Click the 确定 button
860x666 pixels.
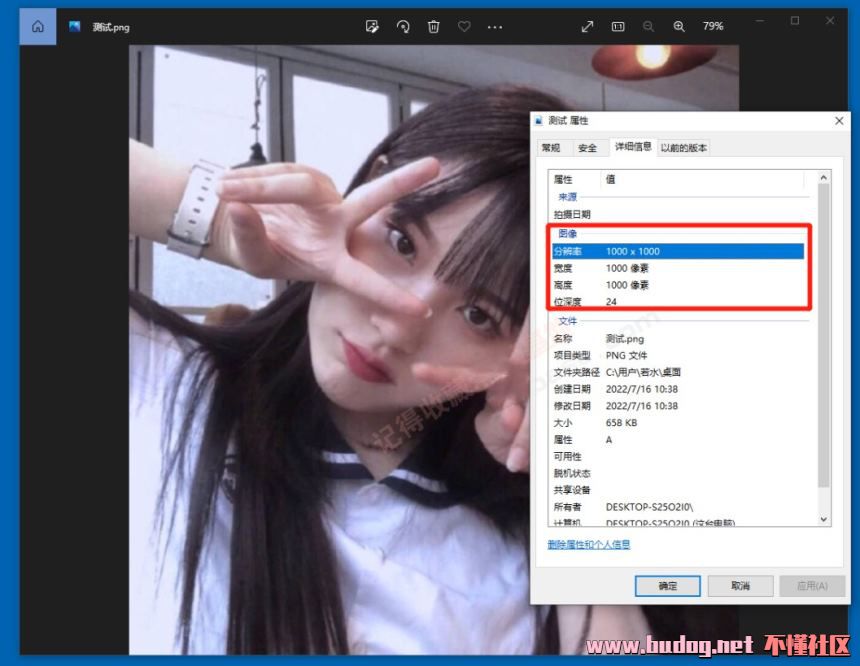pyautogui.click(x=667, y=586)
